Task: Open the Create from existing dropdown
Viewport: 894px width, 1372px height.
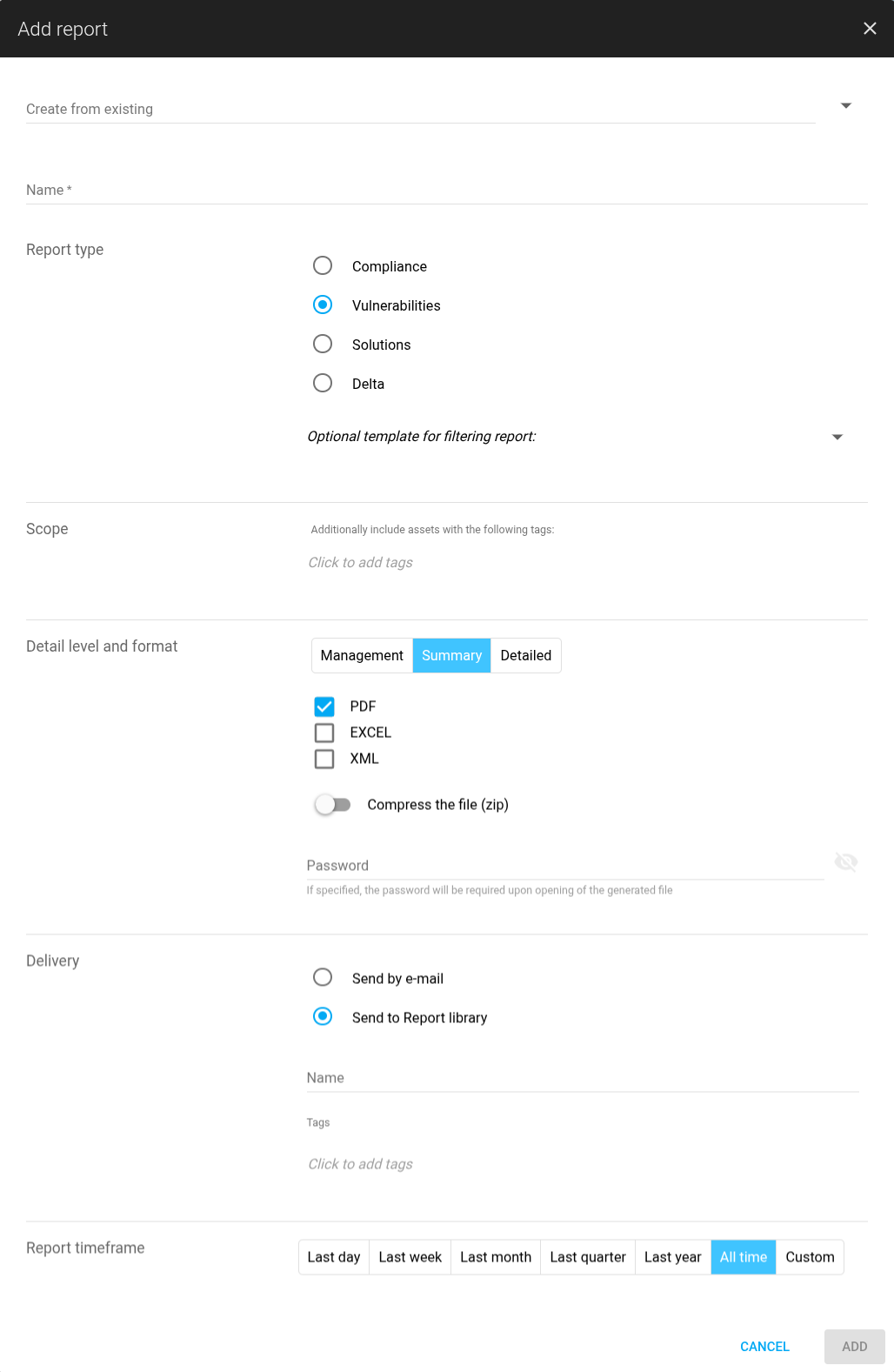Action: (845, 106)
